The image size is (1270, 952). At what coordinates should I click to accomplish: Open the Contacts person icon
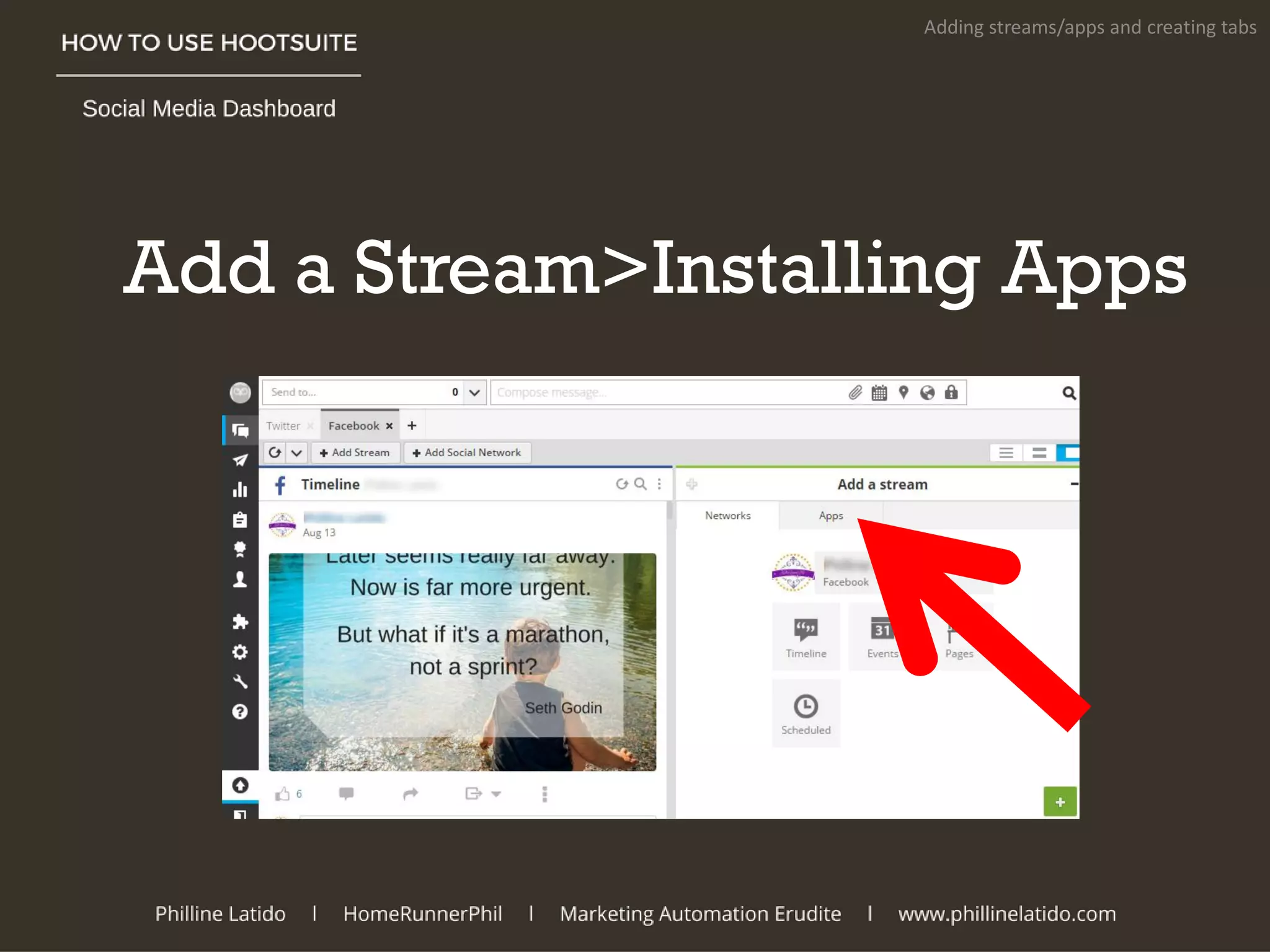coord(240,579)
